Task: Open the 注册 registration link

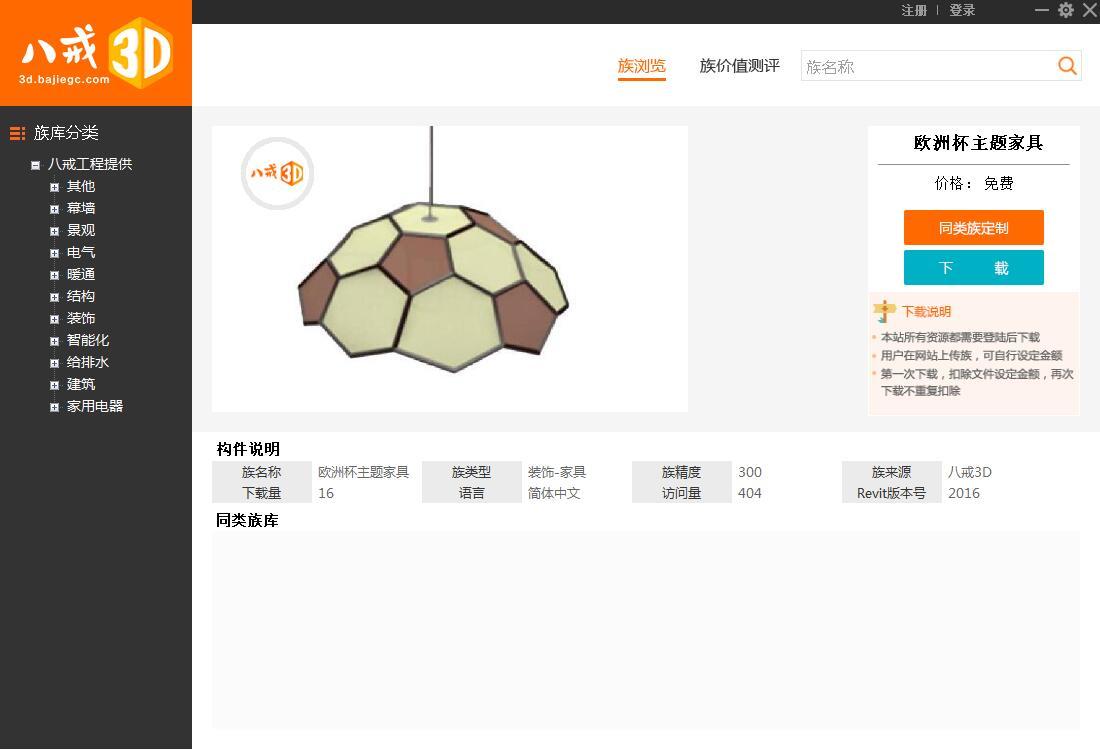Action: [913, 11]
